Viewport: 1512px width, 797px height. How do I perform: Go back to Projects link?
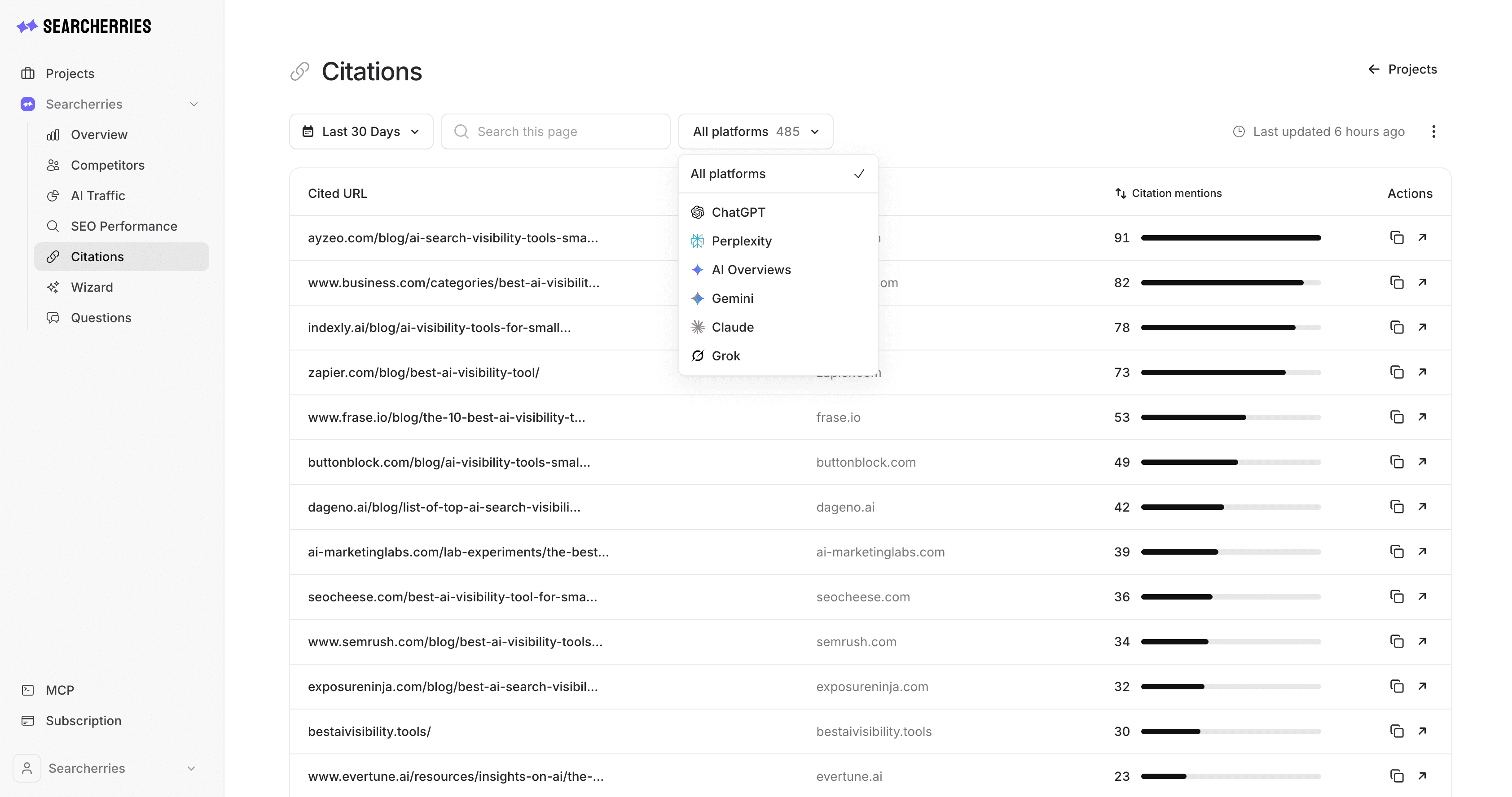[1402, 69]
